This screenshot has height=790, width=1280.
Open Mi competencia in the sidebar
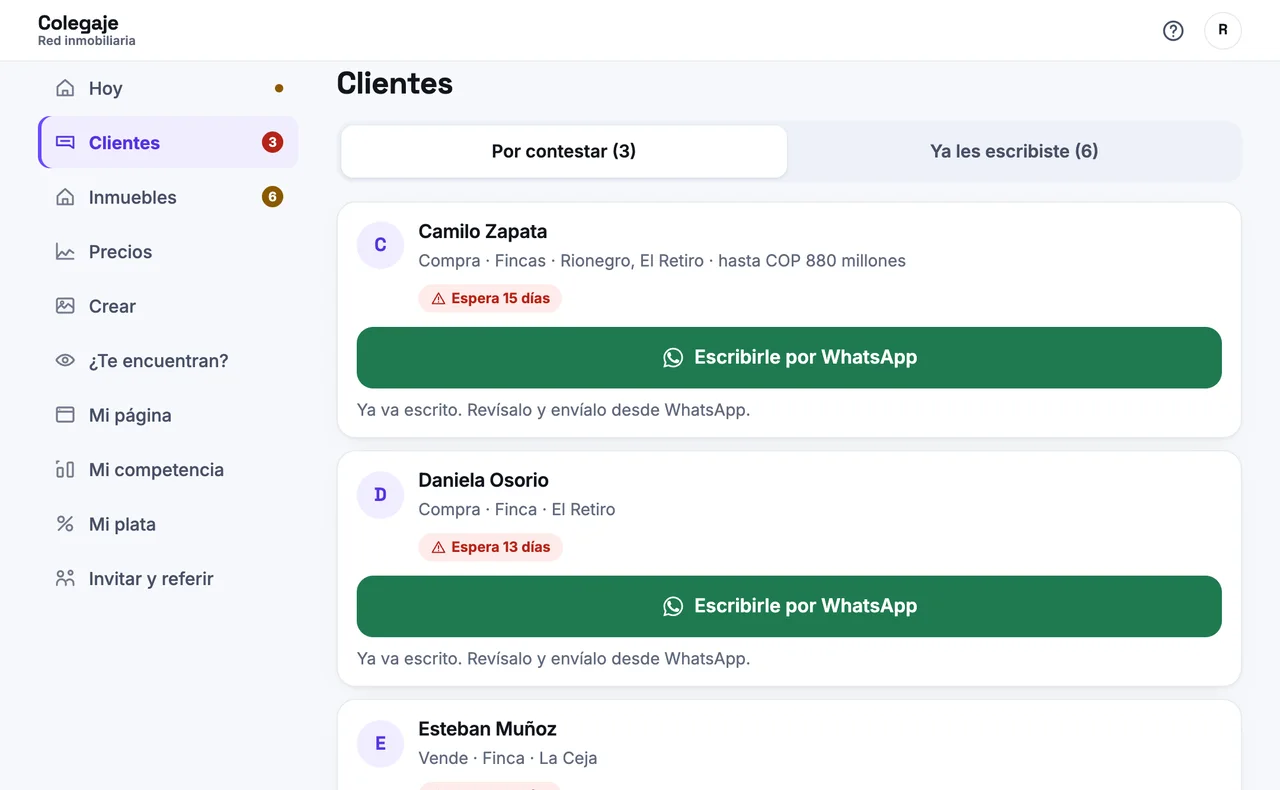point(168,470)
